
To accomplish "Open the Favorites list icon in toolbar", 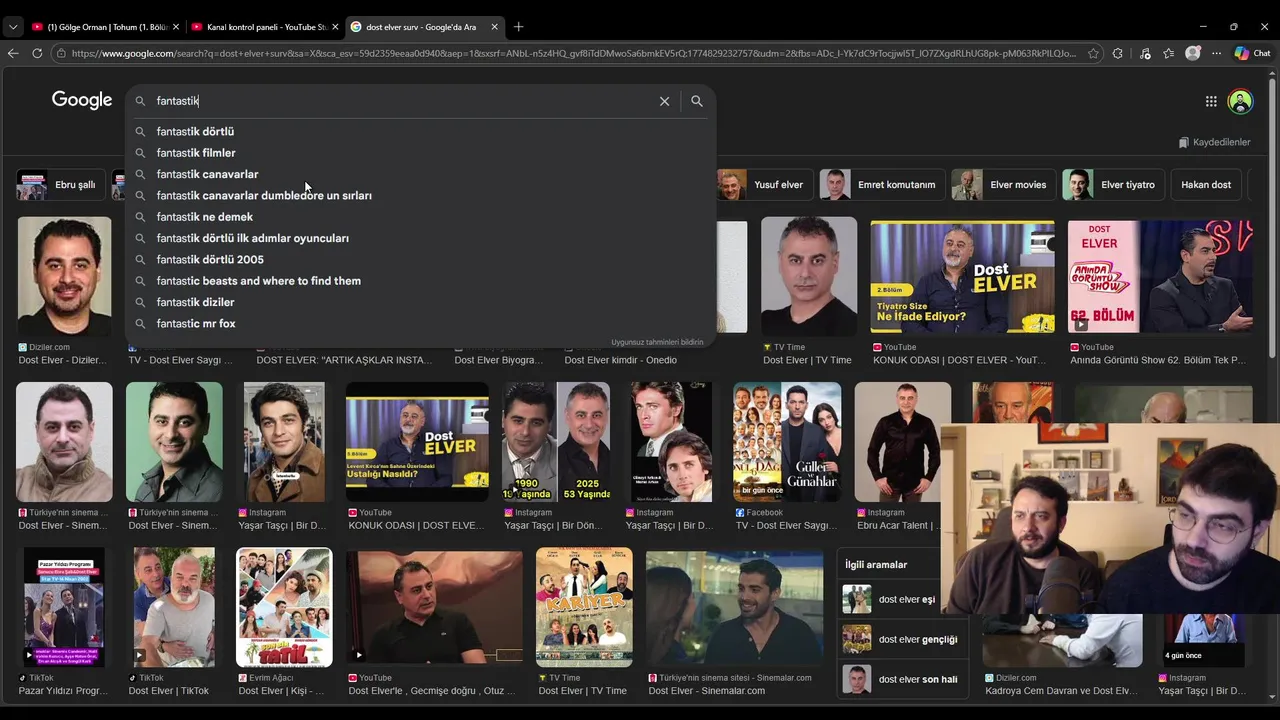I will point(1168,53).
